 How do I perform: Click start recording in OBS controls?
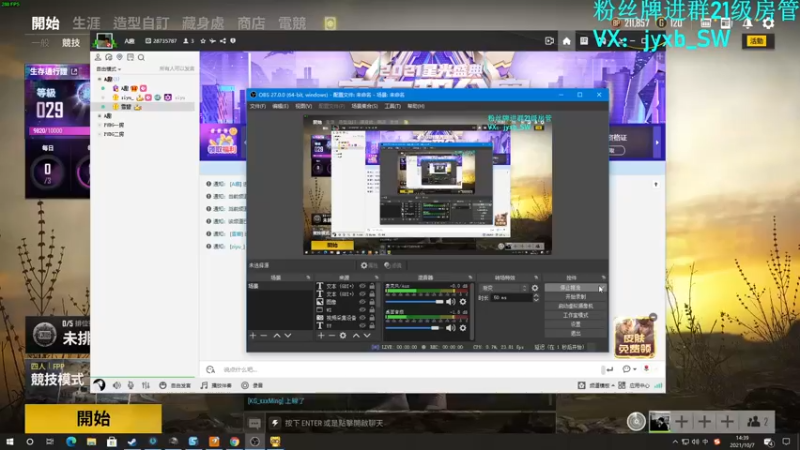coord(575,297)
